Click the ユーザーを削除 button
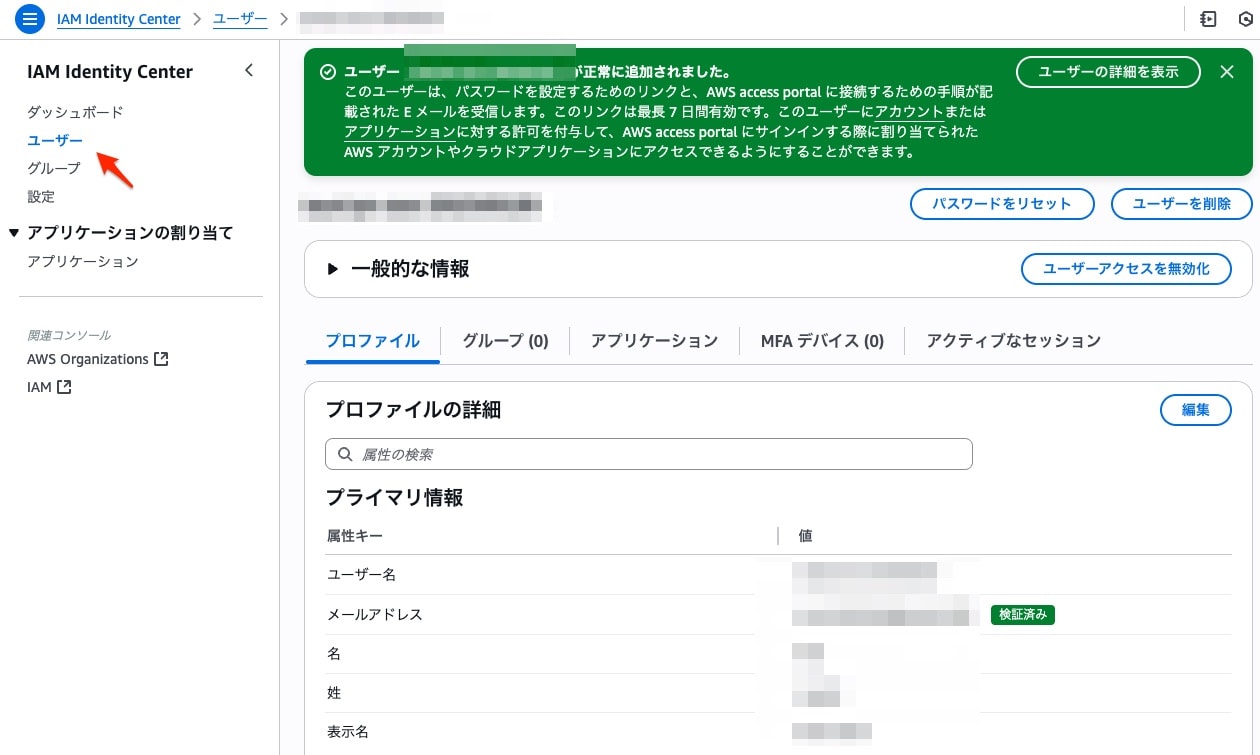 point(1181,203)
